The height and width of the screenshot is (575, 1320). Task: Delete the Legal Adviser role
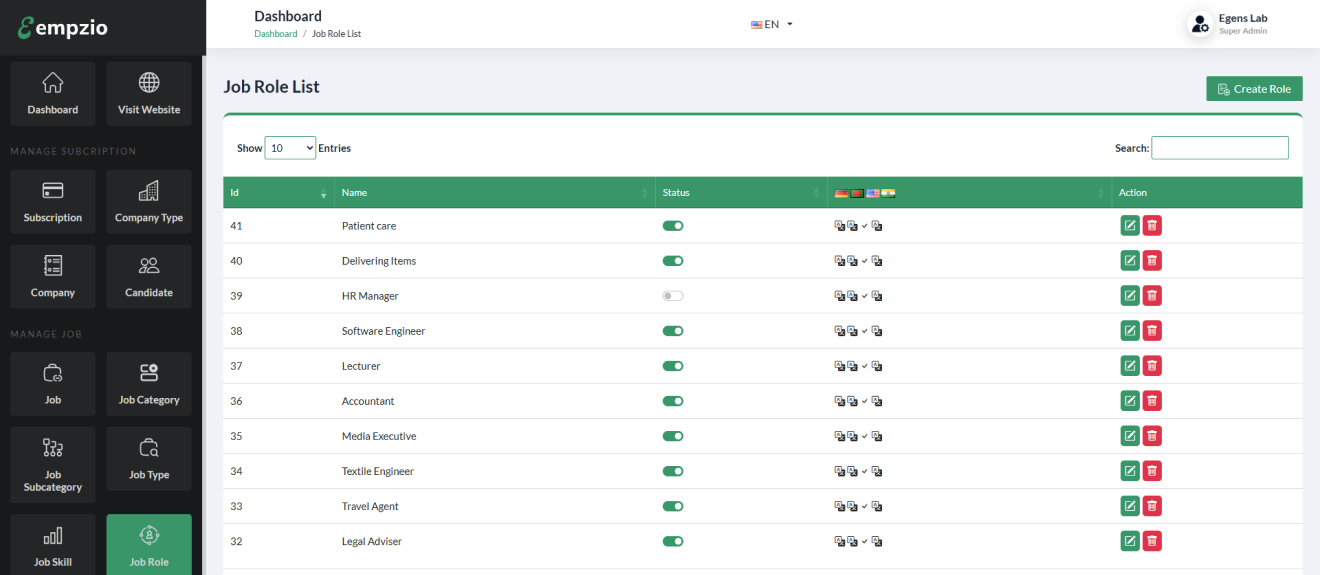1152,541
